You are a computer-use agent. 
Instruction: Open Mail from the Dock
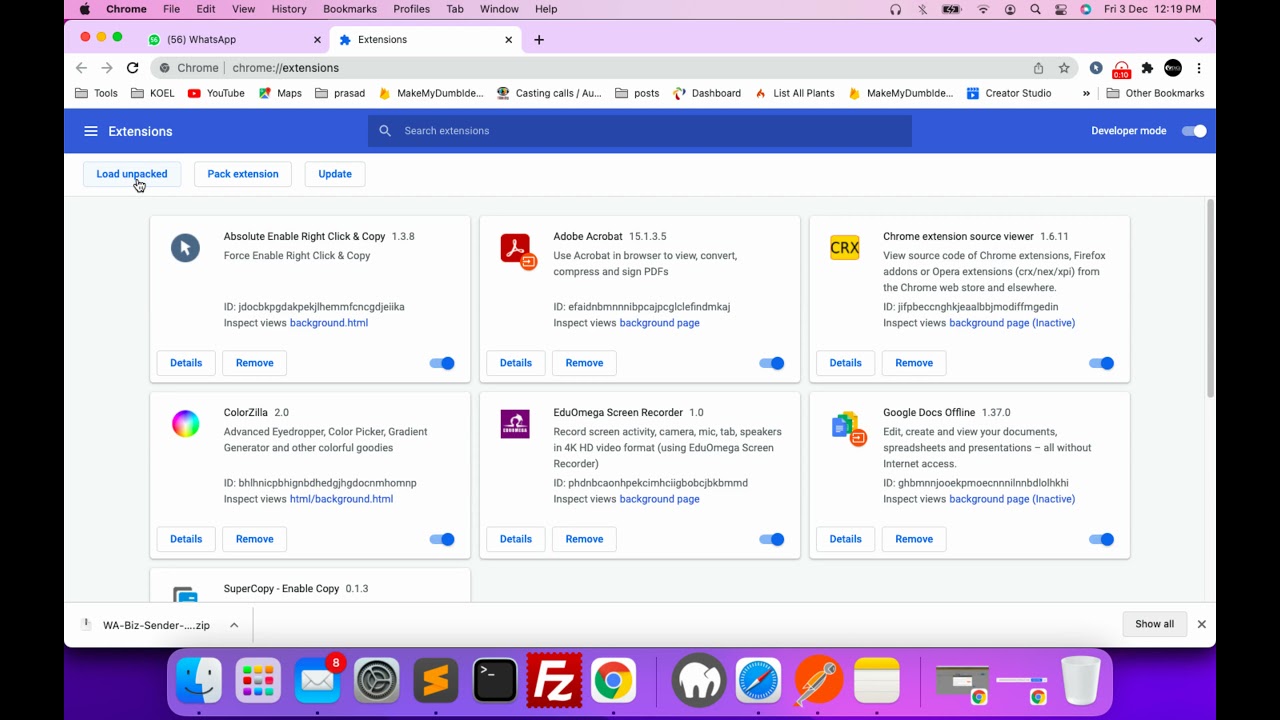click(318, 682)
